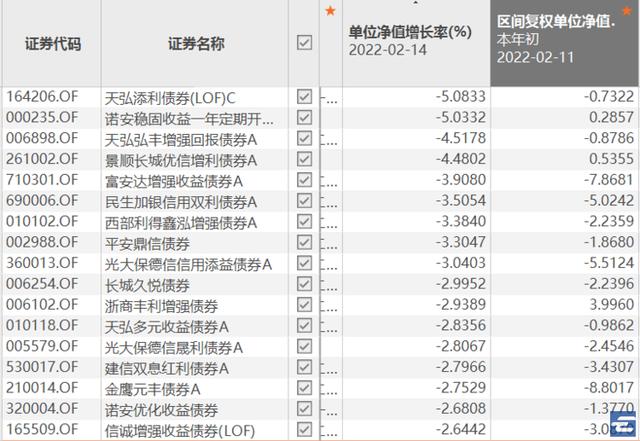This screenshot has width=640, height=441.
Task: Toggle checkbox for 西部利得鑫泓增强债券A
Action: point(304,221)
